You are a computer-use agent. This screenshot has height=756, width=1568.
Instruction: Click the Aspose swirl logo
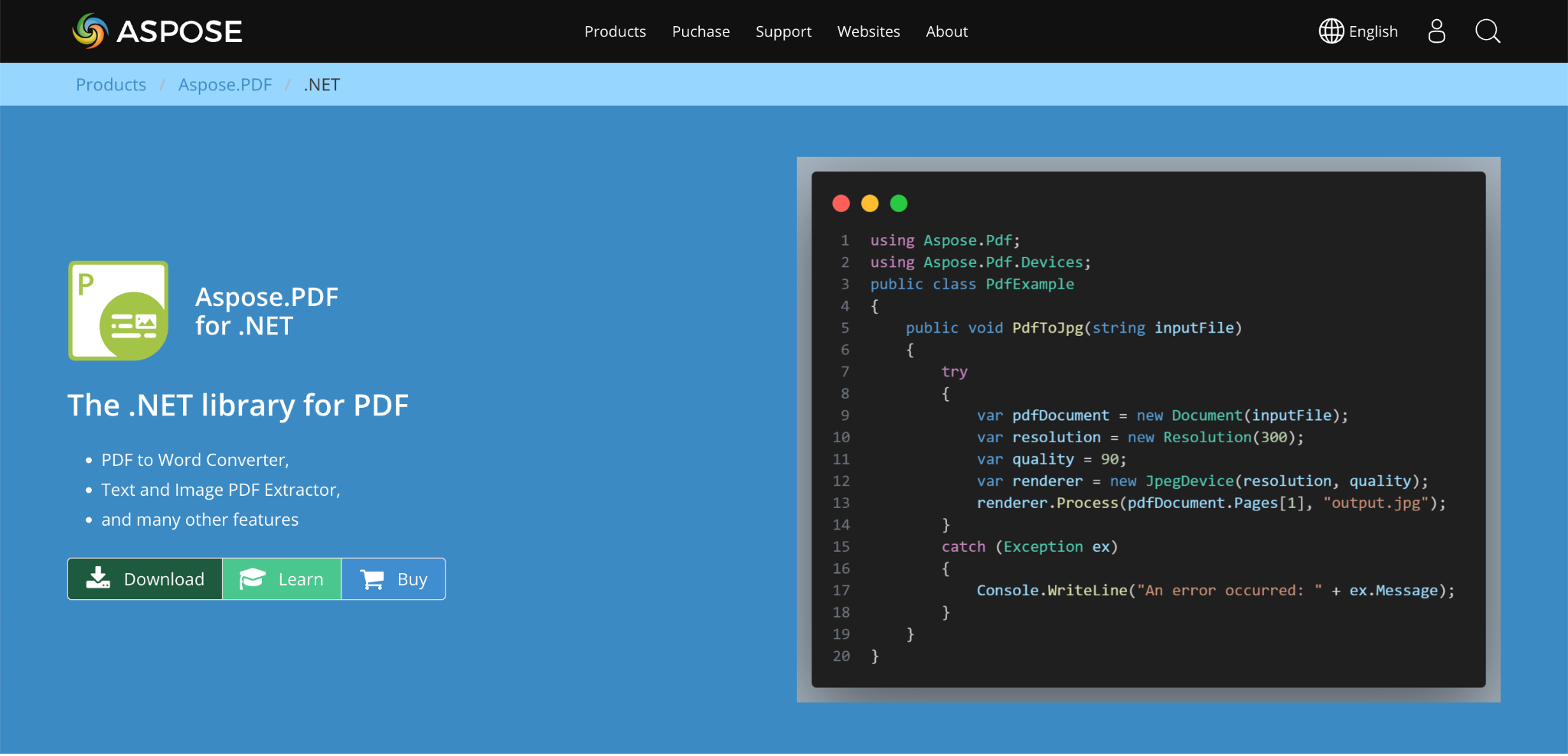pos(90,31)
